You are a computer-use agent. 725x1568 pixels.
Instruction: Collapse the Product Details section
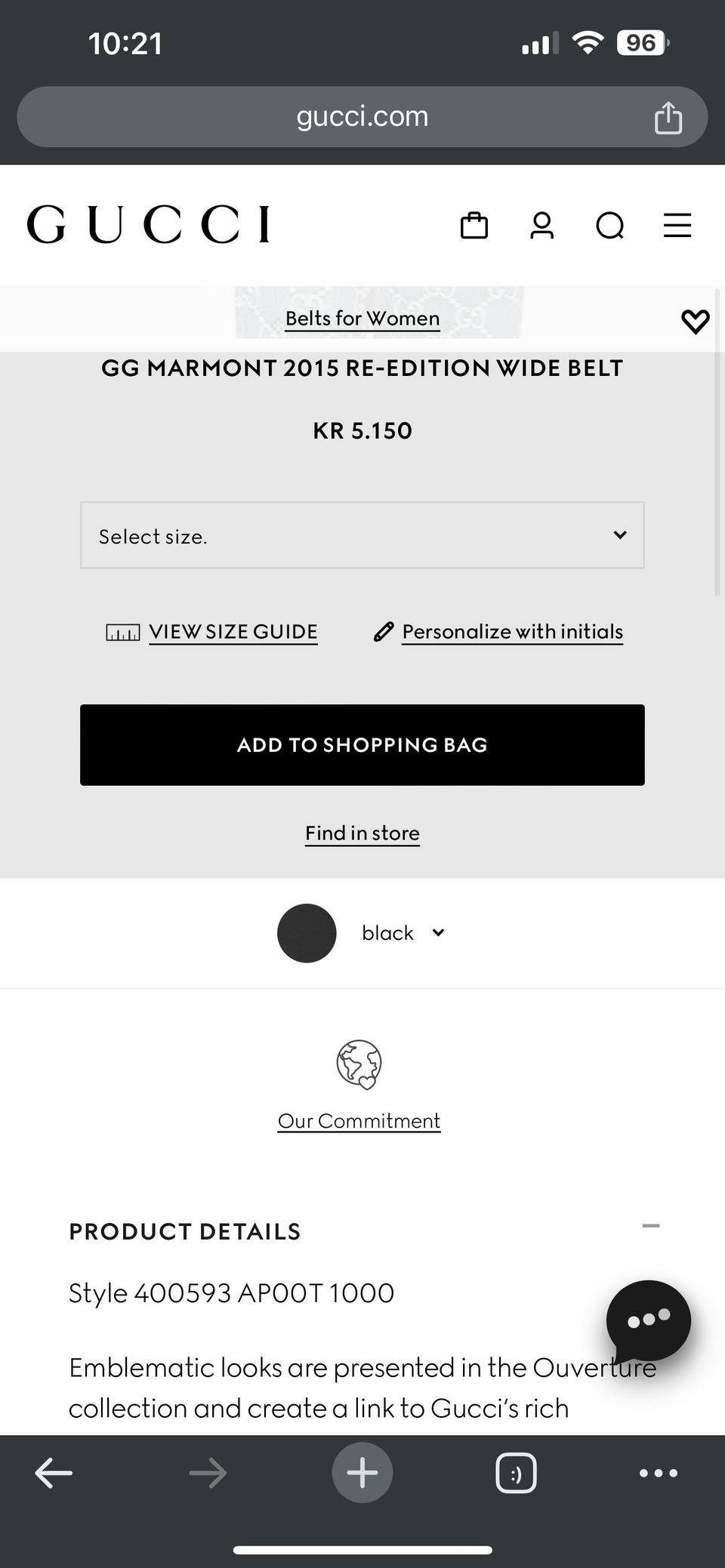pos(651,1226)
